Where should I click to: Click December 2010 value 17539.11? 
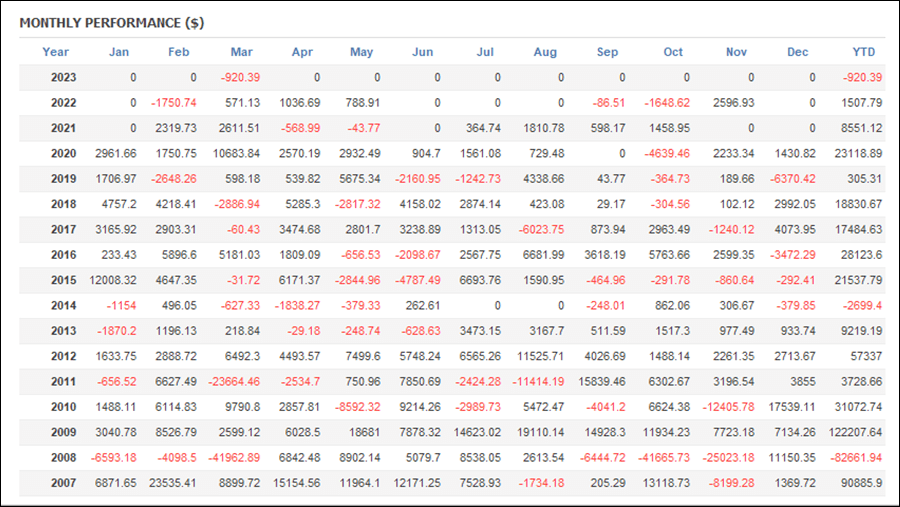click(792, 407)
